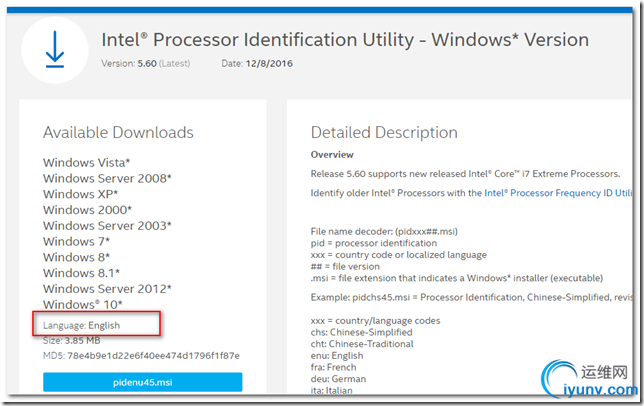This screenshot has height=406, width=644.
Task: Click the Available Downloads heading
Action: [x=118, y=133]
